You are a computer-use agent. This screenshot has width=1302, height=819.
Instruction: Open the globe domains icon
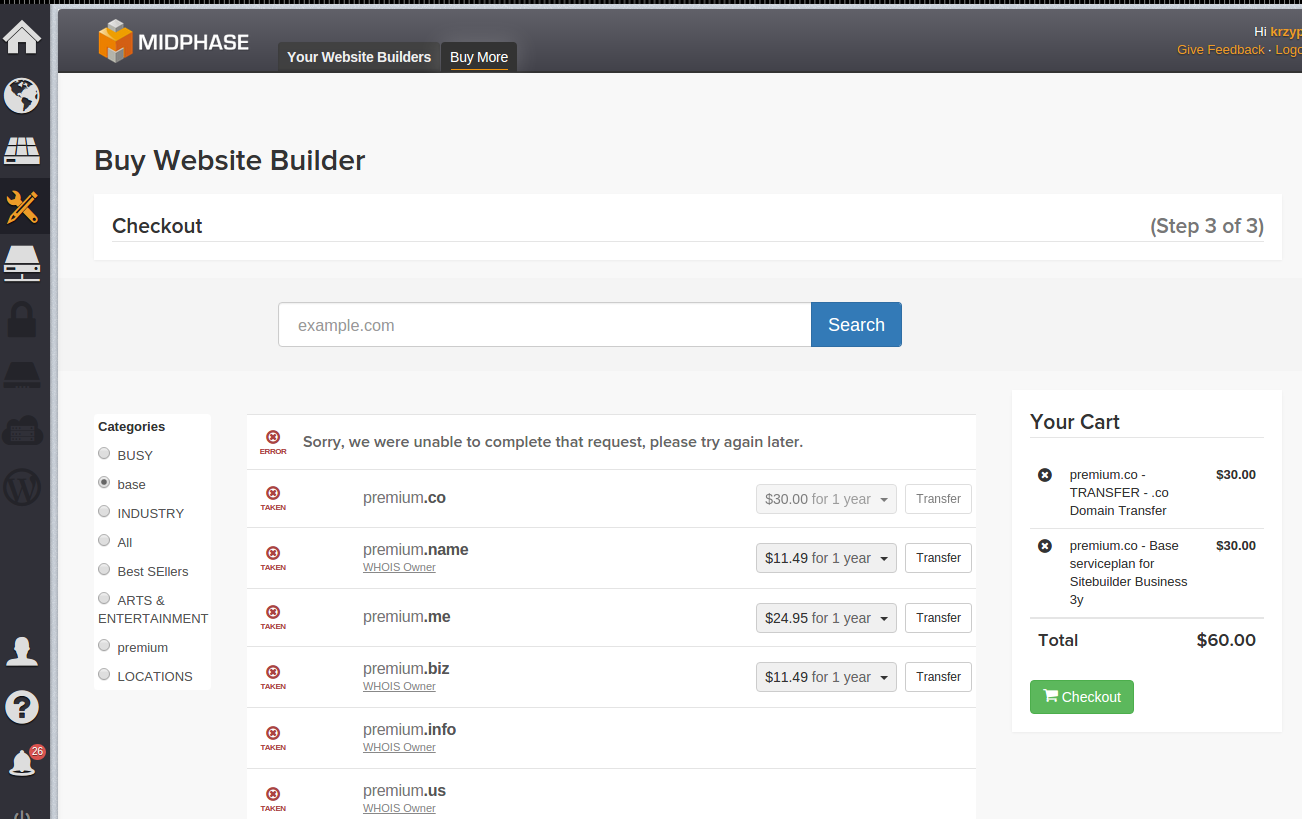click(x=22, y=96)
